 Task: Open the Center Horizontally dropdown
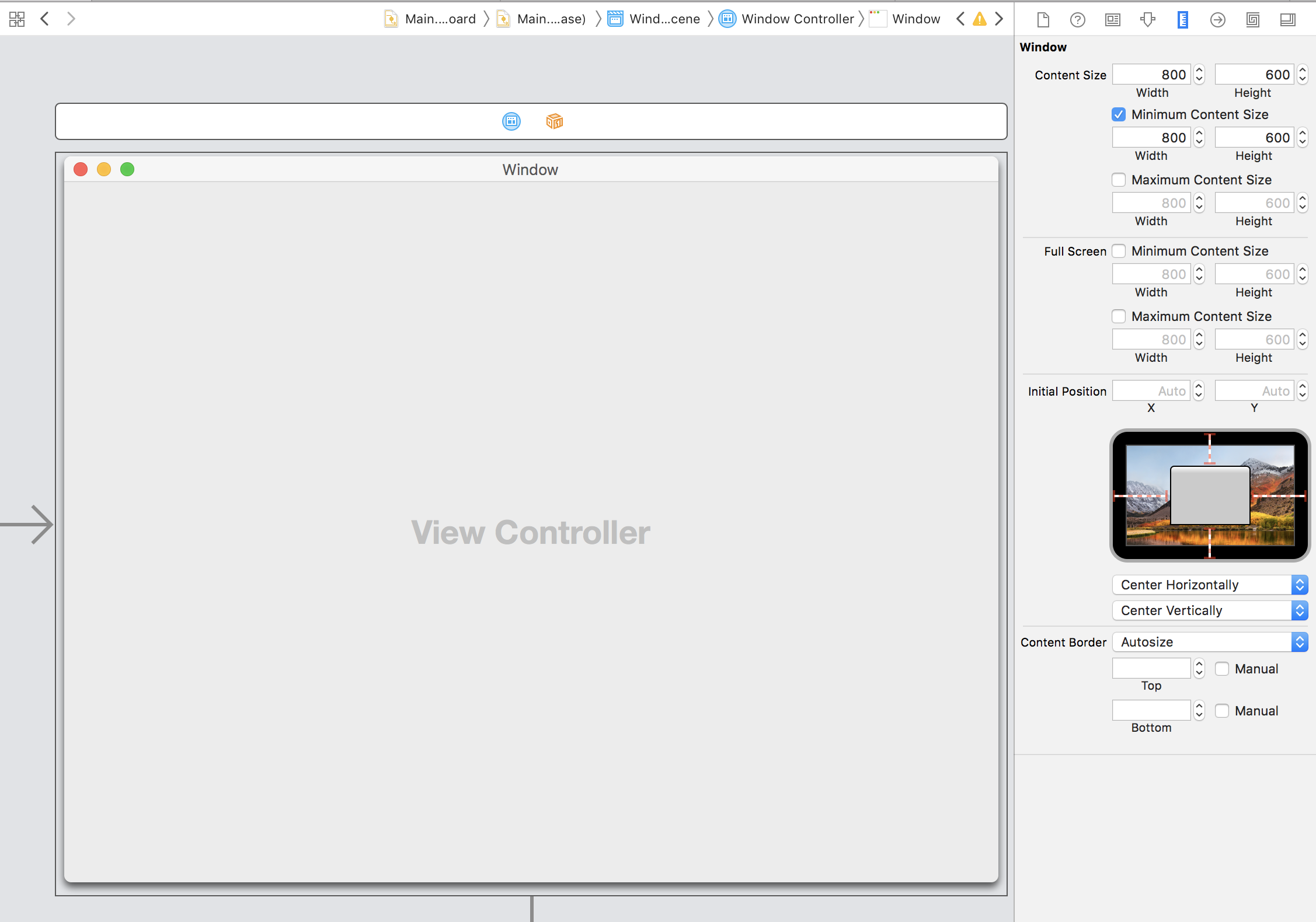click(x=1209, y=585)
